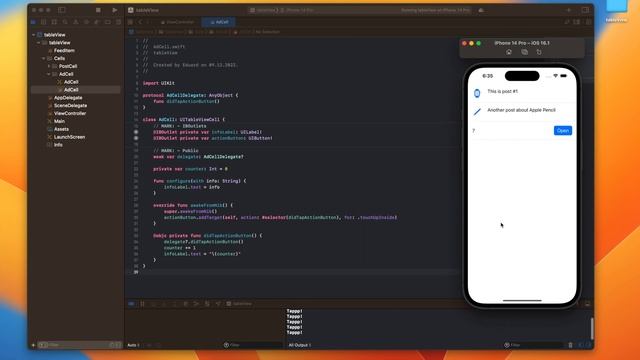This screenshot has height=360, width=640.
Task: Tap 'Another post about Apple Pencil' row
Action: point(522,111)
